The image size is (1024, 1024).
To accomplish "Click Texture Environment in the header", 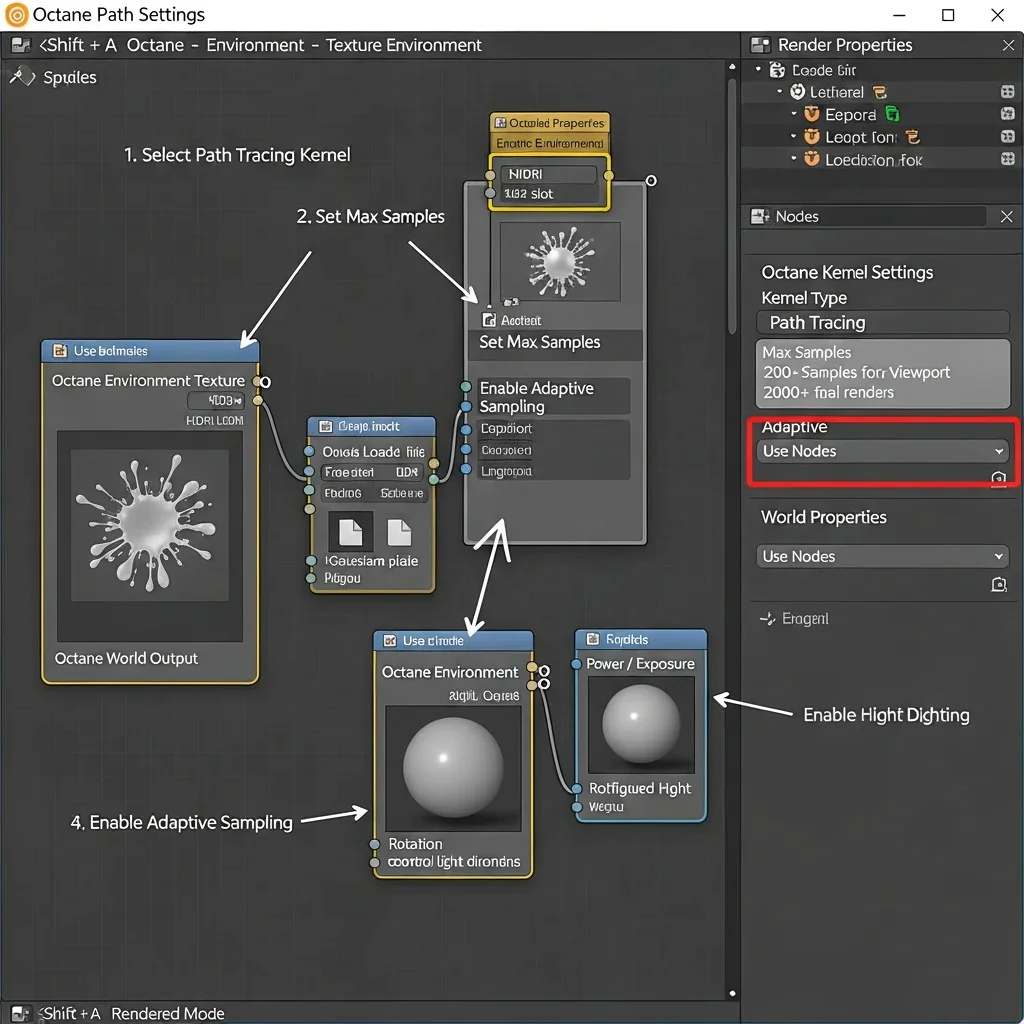I will point(404,45).
